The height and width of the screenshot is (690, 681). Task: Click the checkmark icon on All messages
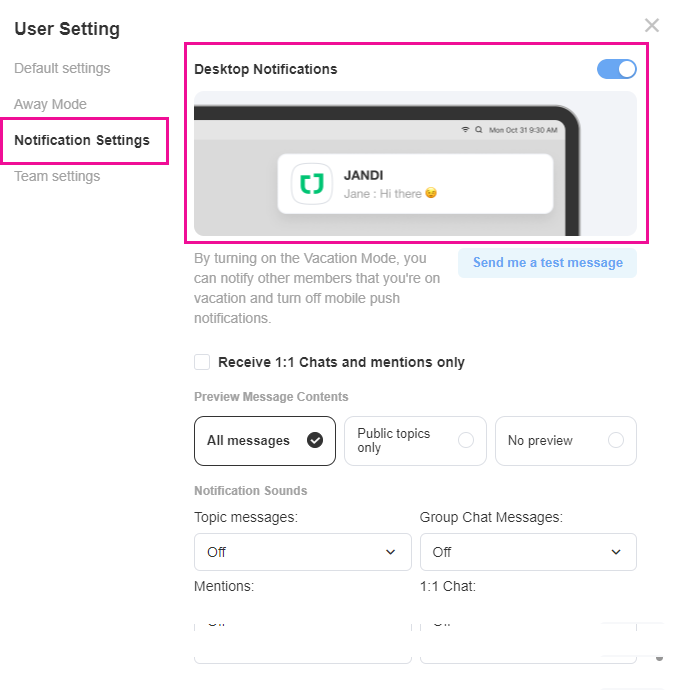(315, 440)
